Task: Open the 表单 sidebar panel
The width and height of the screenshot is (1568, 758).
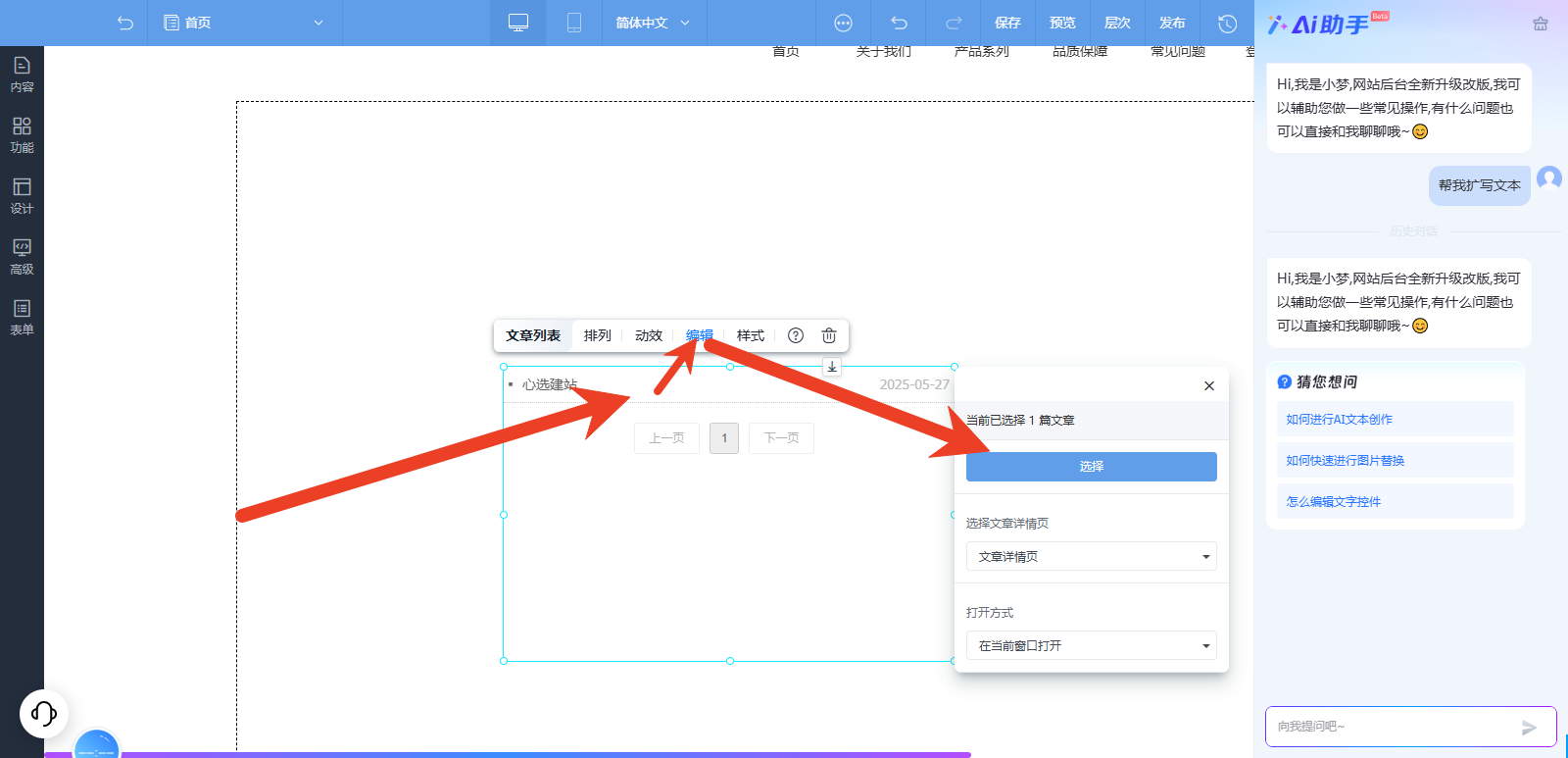Action: tap(22, 318)
